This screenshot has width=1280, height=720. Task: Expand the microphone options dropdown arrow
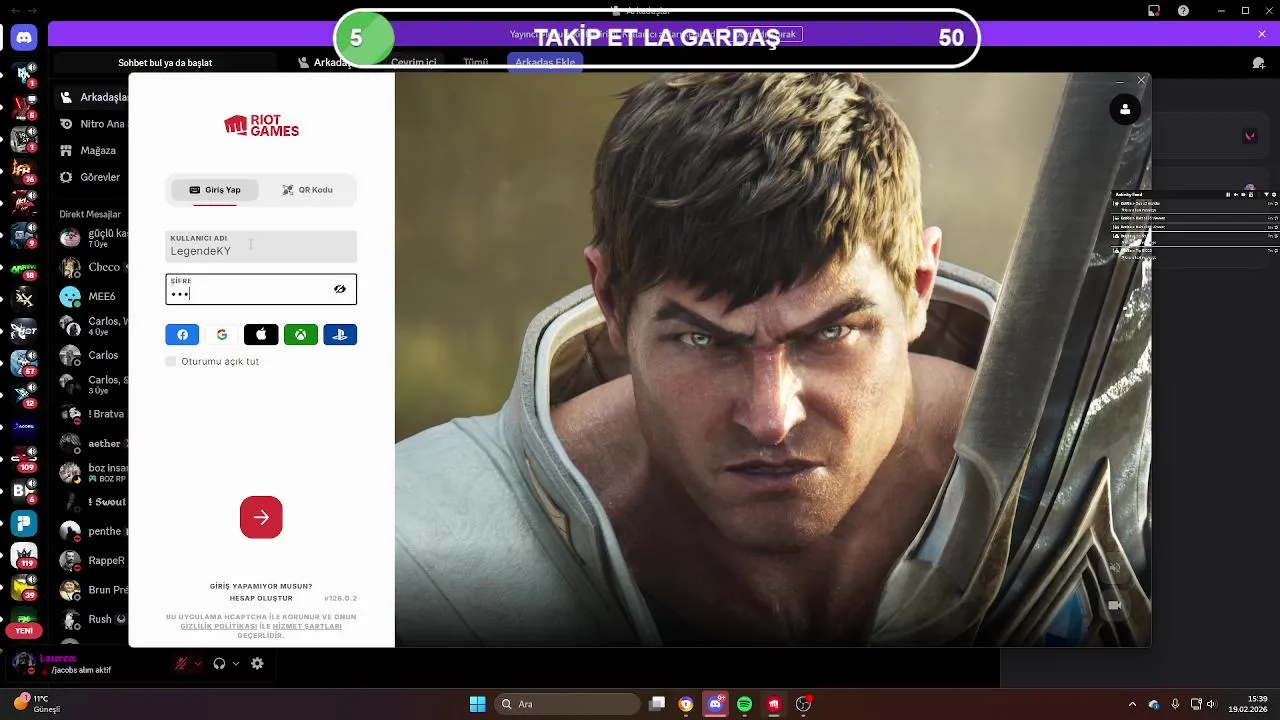click(197, 663)
